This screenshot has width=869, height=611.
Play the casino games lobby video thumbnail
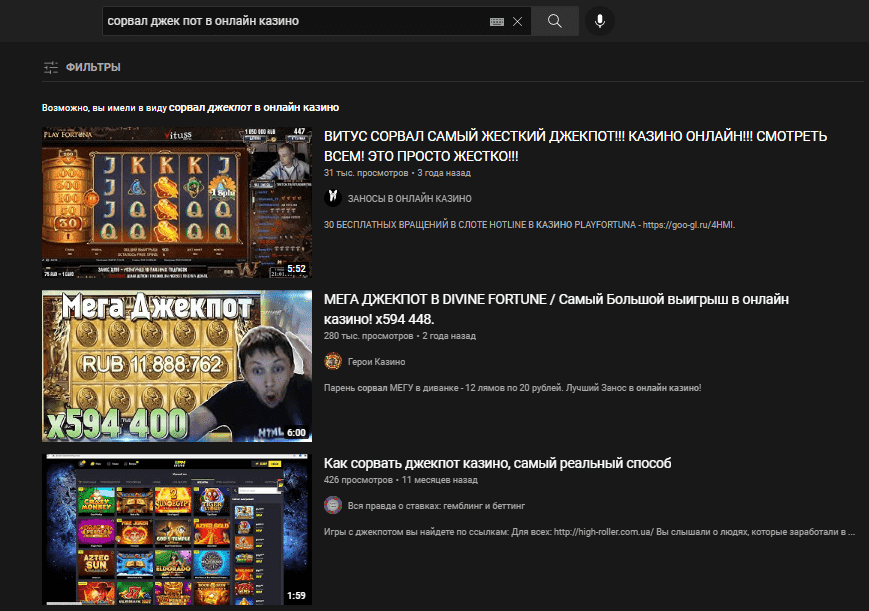pyautogui.click(x=176, y=529)
